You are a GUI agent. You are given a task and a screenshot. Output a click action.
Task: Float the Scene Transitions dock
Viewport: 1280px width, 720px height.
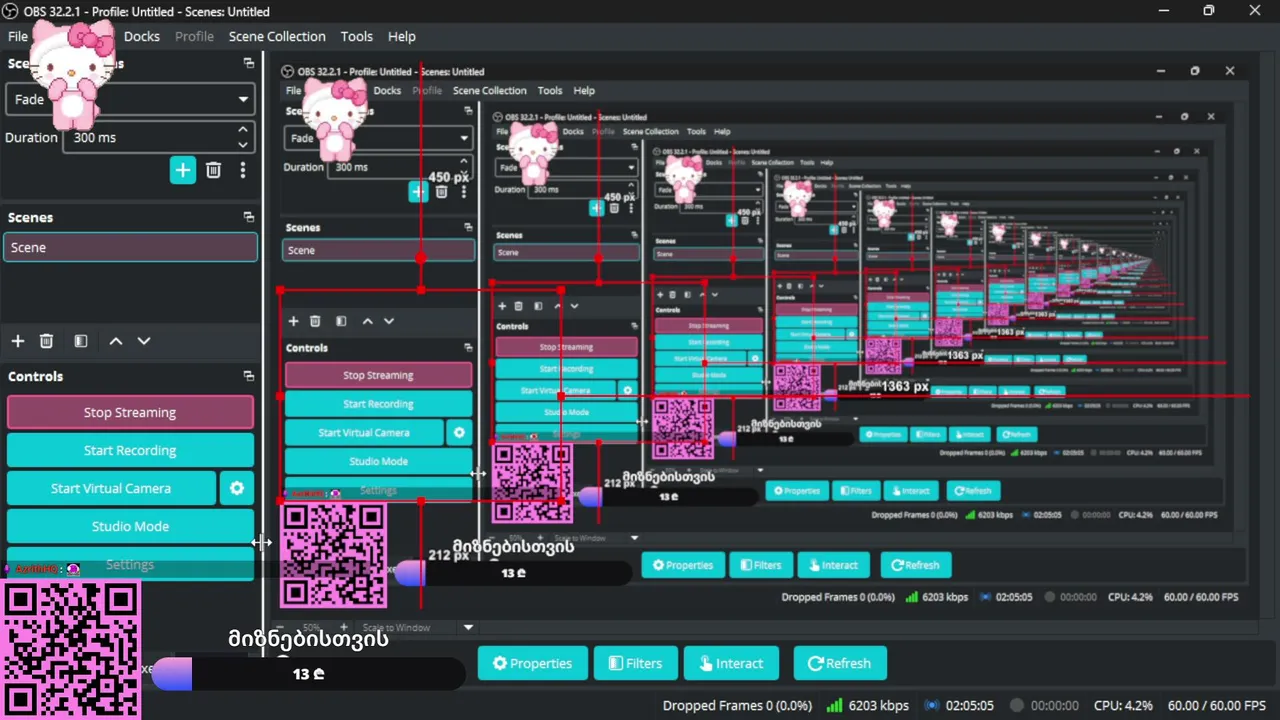(x=248, y=63)
